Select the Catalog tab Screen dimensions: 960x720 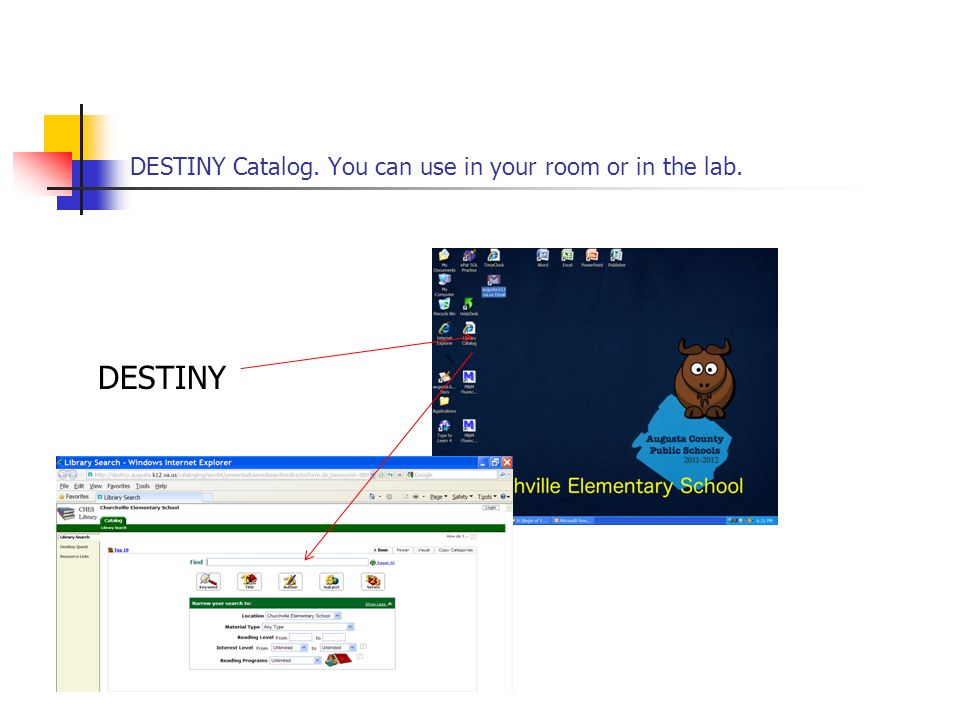click(113, 520)
